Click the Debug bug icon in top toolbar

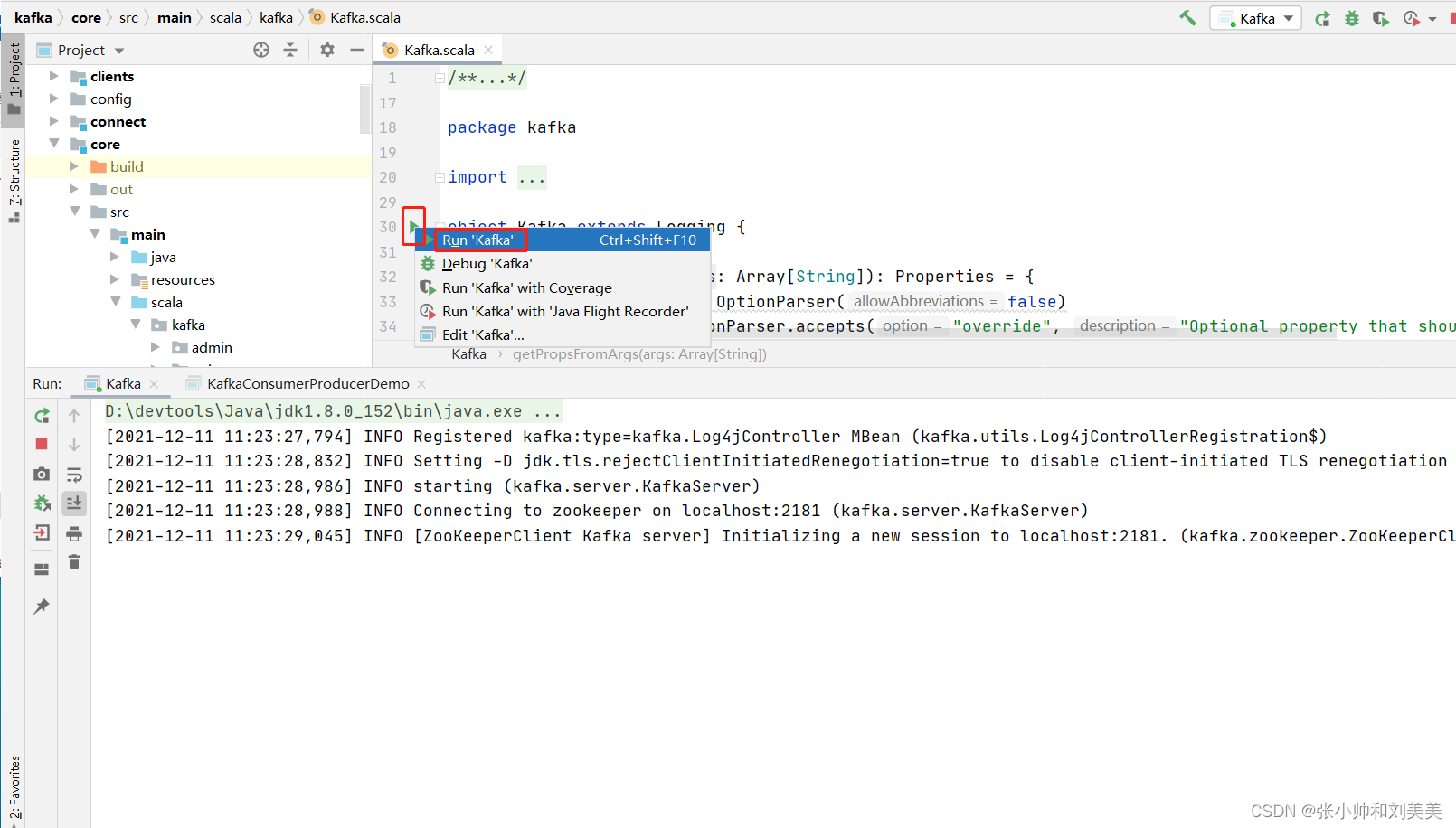[x=1352, y=18]
